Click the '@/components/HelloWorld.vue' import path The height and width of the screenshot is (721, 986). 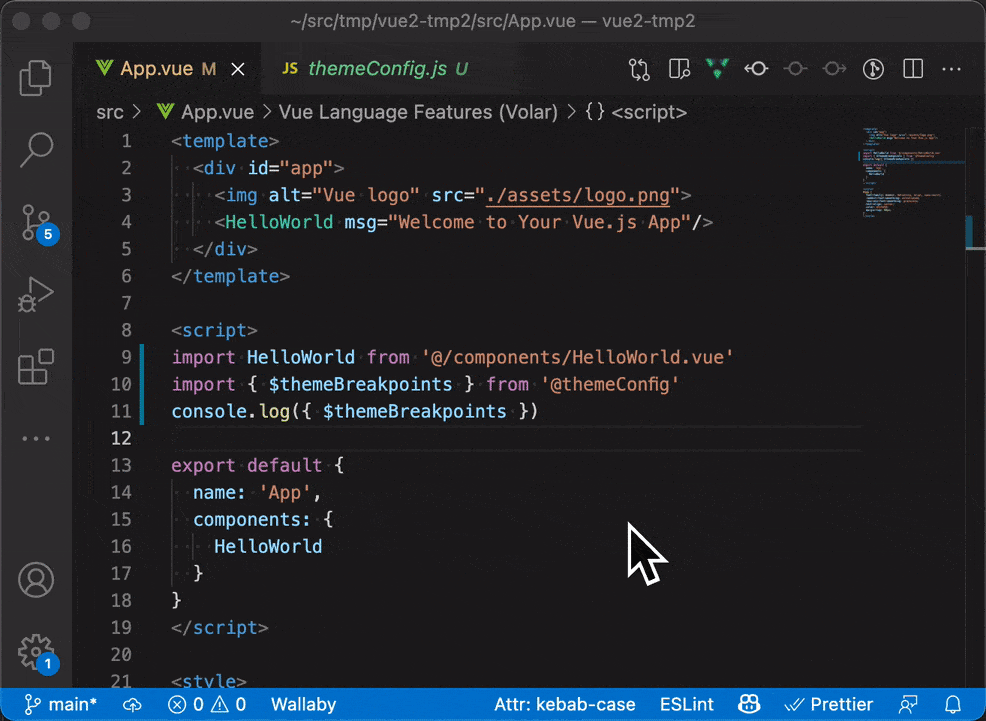coord(578,357)
